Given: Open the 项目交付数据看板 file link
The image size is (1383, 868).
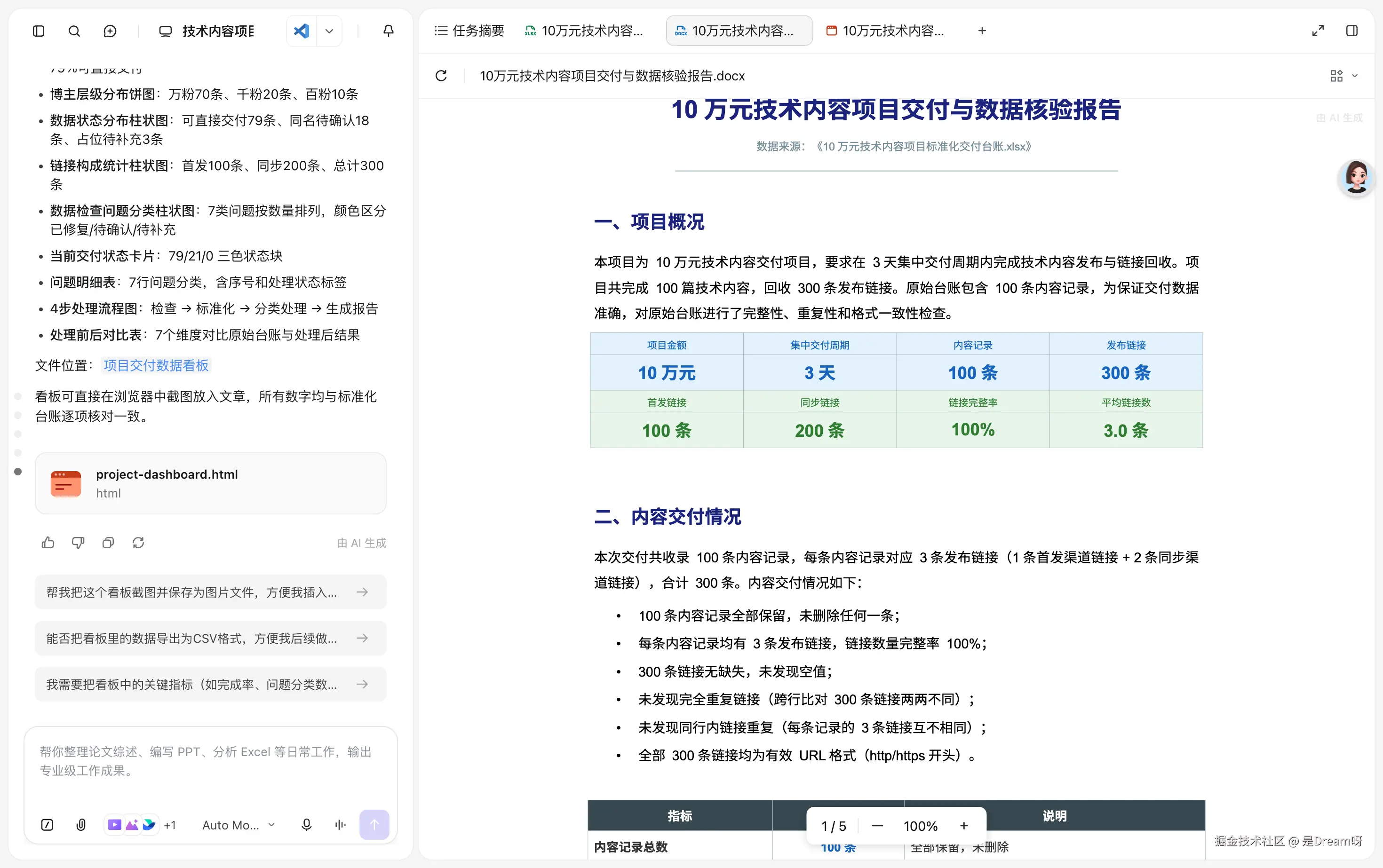Looking at the screenshot, I should click(x=156, y=366).
